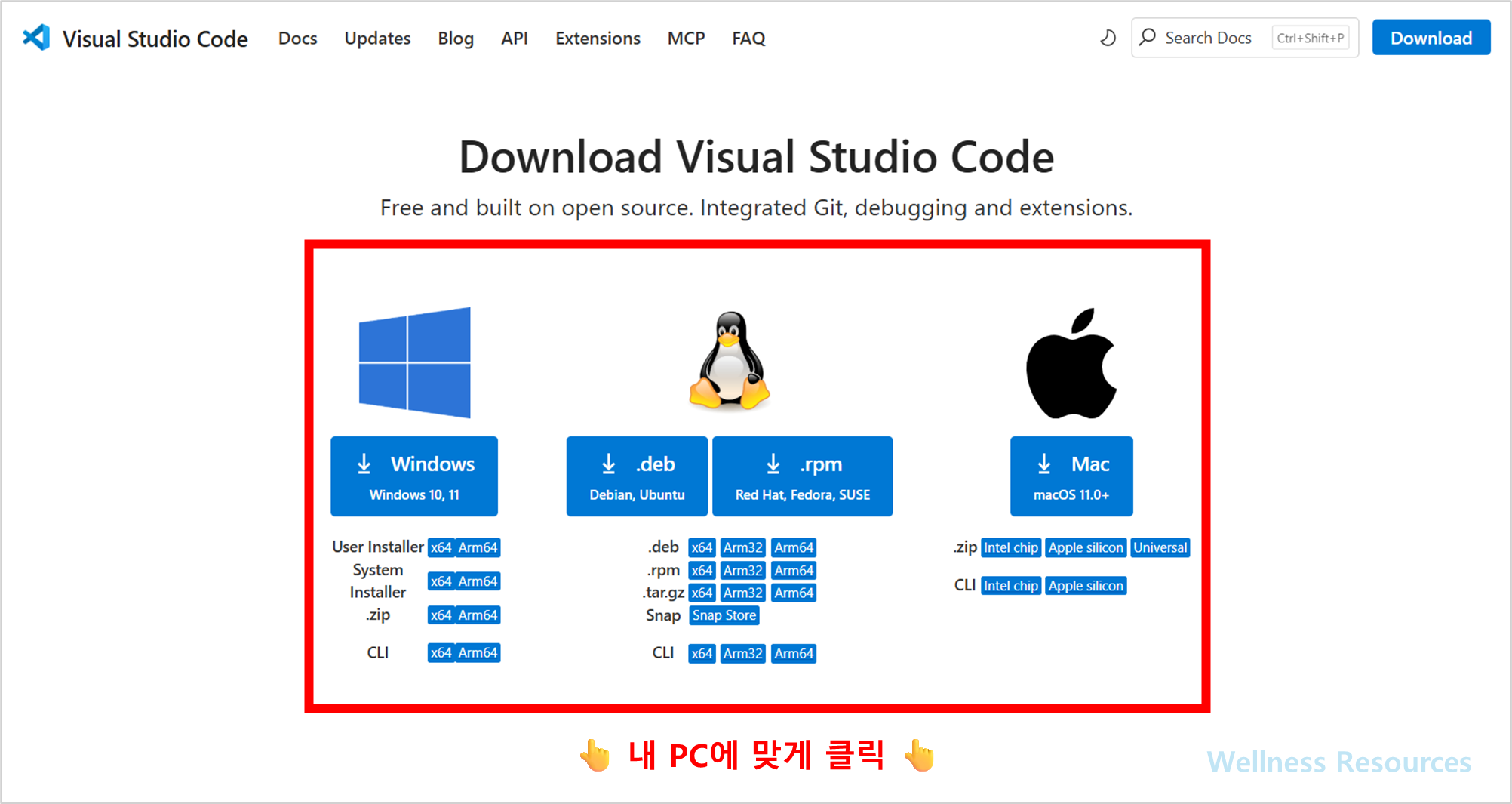Click the blue Download button in header
Image resolution: width=1512 pixels, height=804 pixels.
[1431, 38]
